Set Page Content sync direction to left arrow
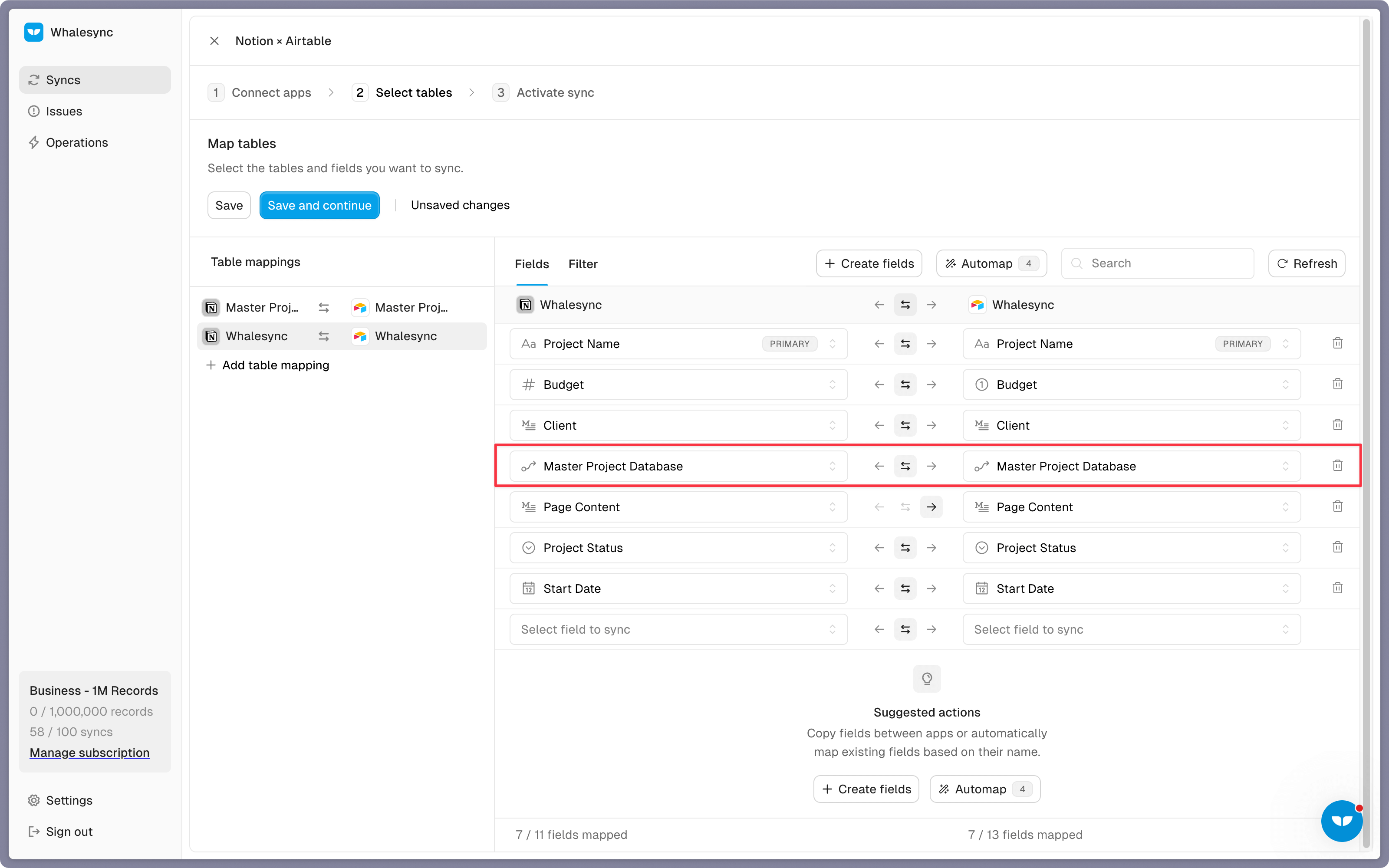 879,507
